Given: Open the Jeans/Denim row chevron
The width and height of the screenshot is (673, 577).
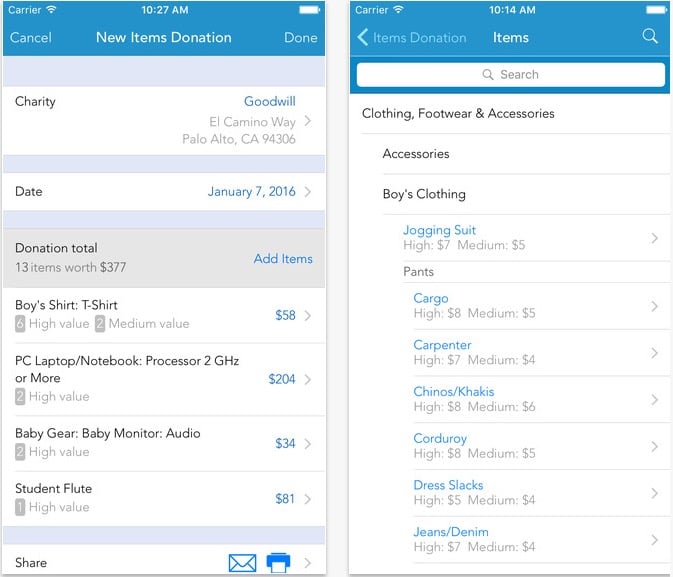Looking at the screenshot, I should (654, 540).
